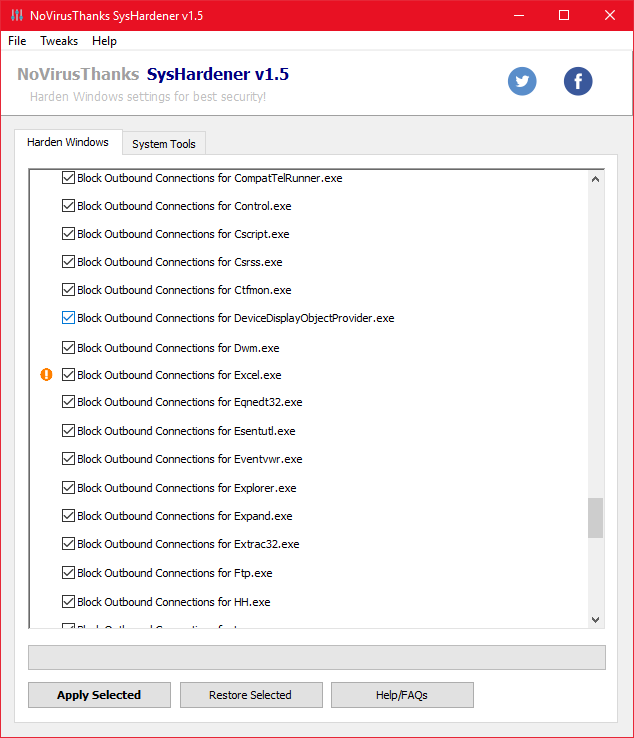Switch to the Harden Windows tab
The height and width of the screenshot is (738, 634).
coord(68,142)
